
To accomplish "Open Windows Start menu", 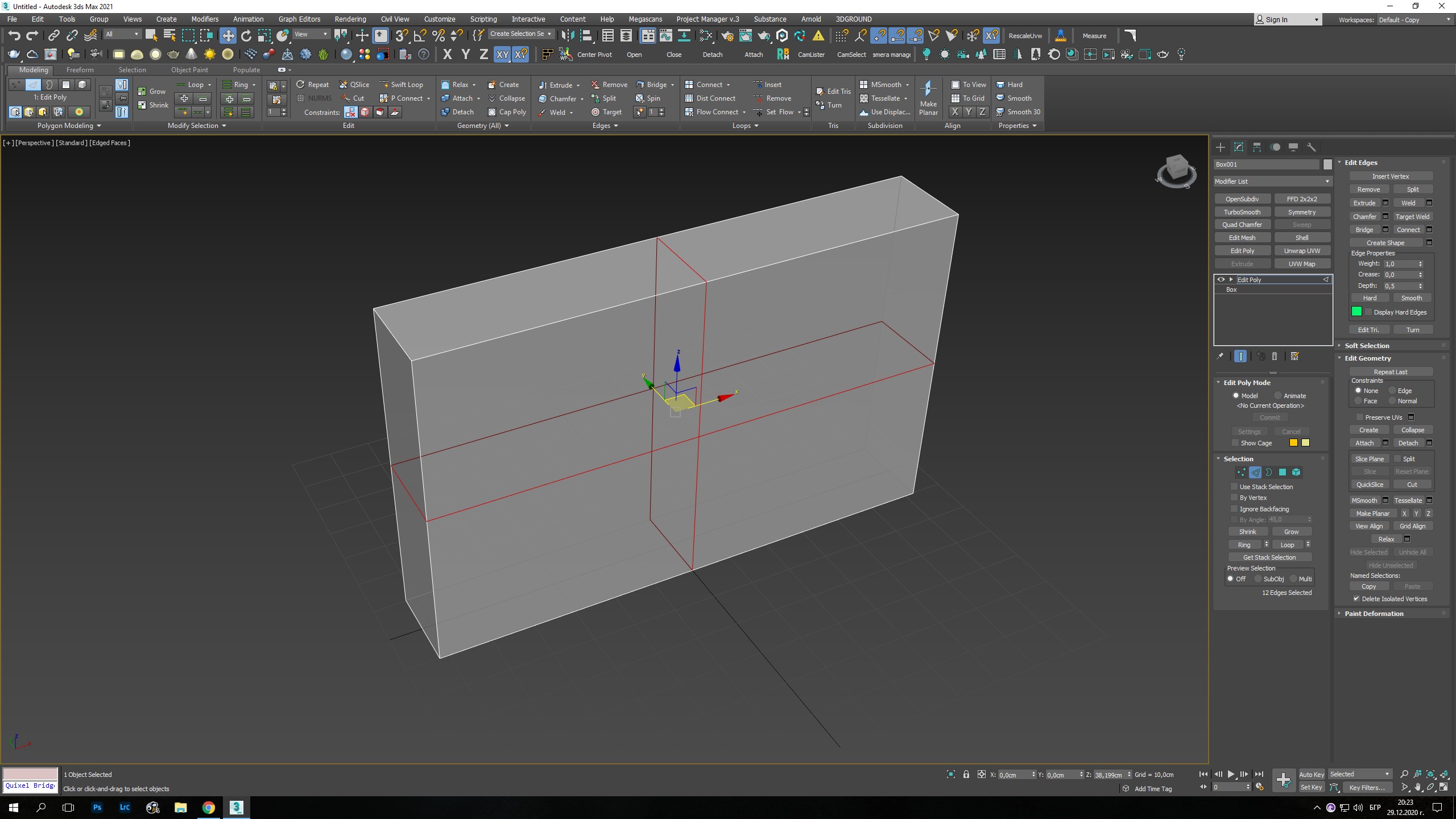I will (14, 807).
